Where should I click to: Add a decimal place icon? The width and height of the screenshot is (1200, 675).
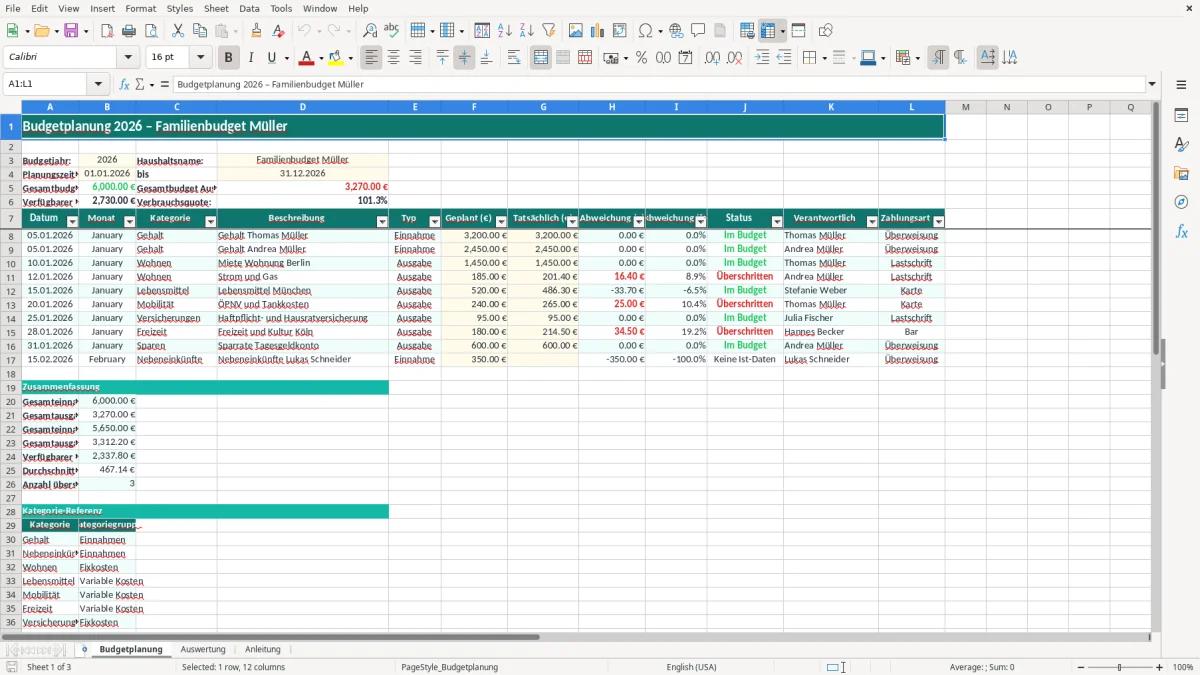coord(712,58)
